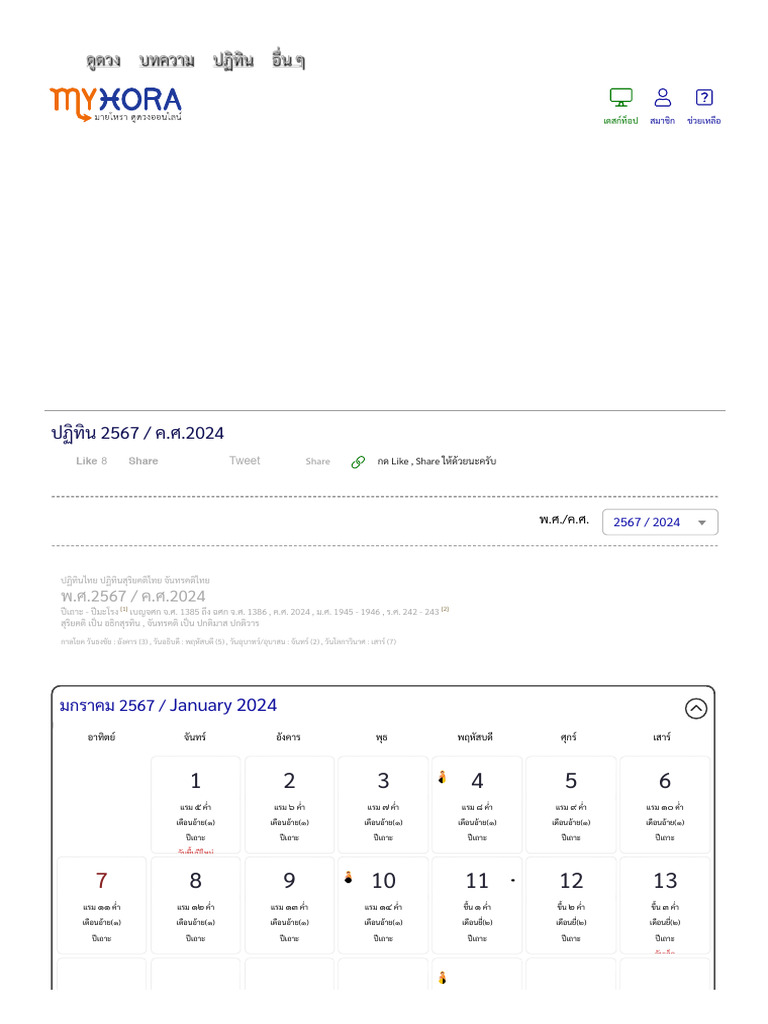Viewport: 768px width, 1024px height.
Task: Open the บทความ menu
Action: point(167,61)
